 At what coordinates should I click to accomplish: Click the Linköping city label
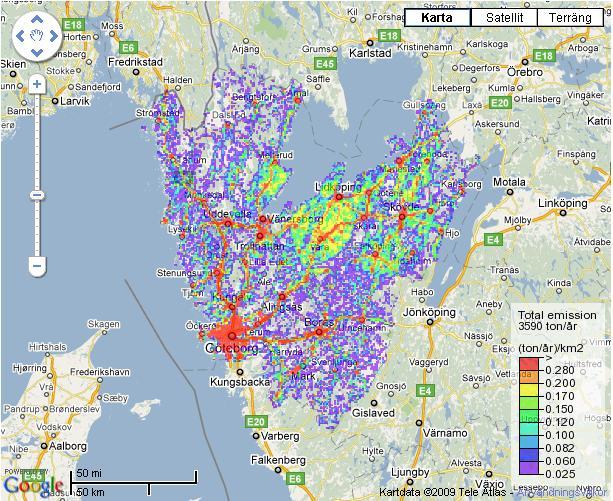point(563,203)
